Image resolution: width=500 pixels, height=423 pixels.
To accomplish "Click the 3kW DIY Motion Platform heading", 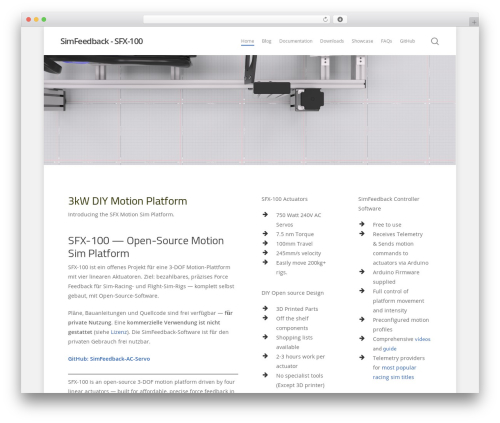I will click(128, 201).
